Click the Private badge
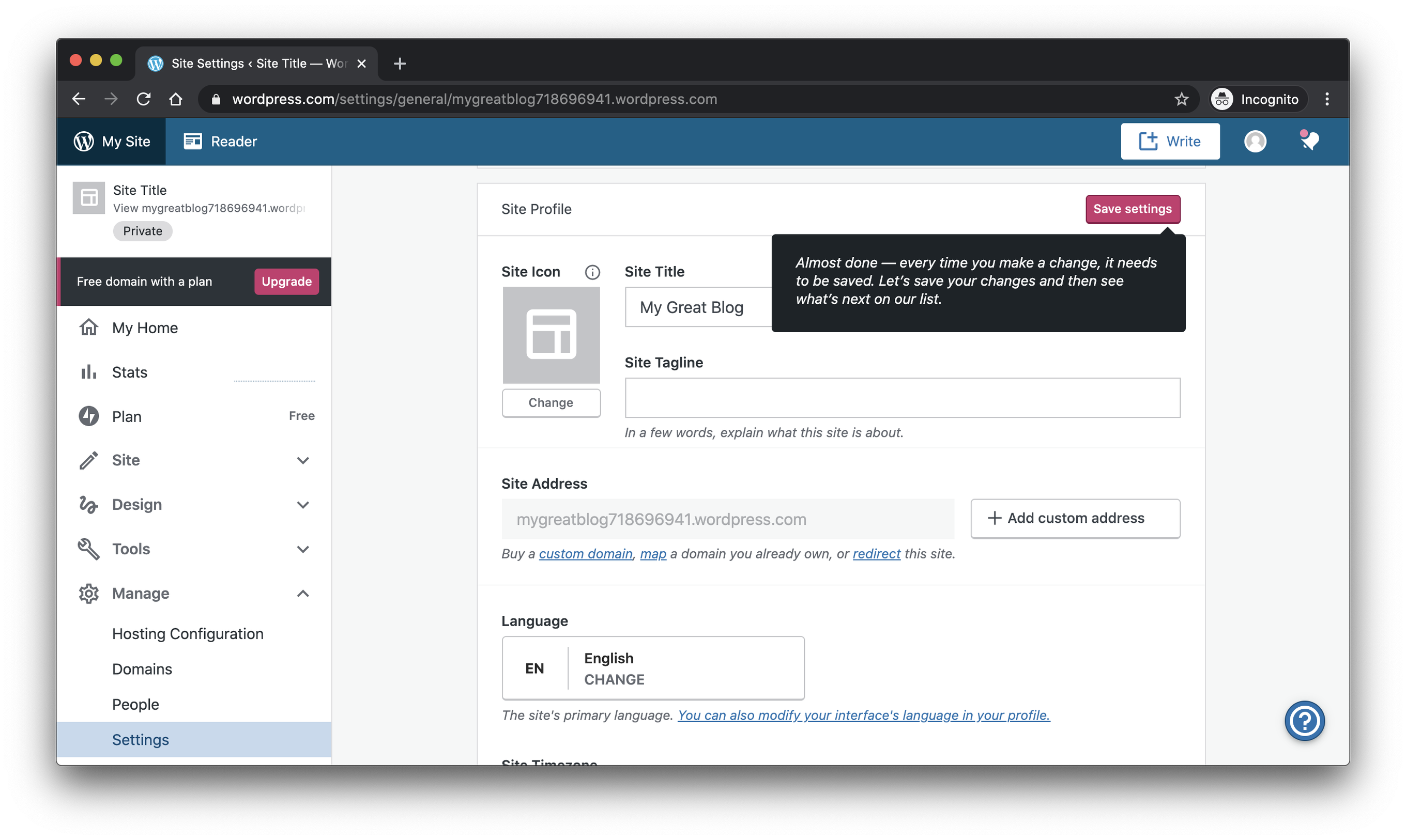The width and height of the screenshot is (1406, 840). tap(143, 231)
